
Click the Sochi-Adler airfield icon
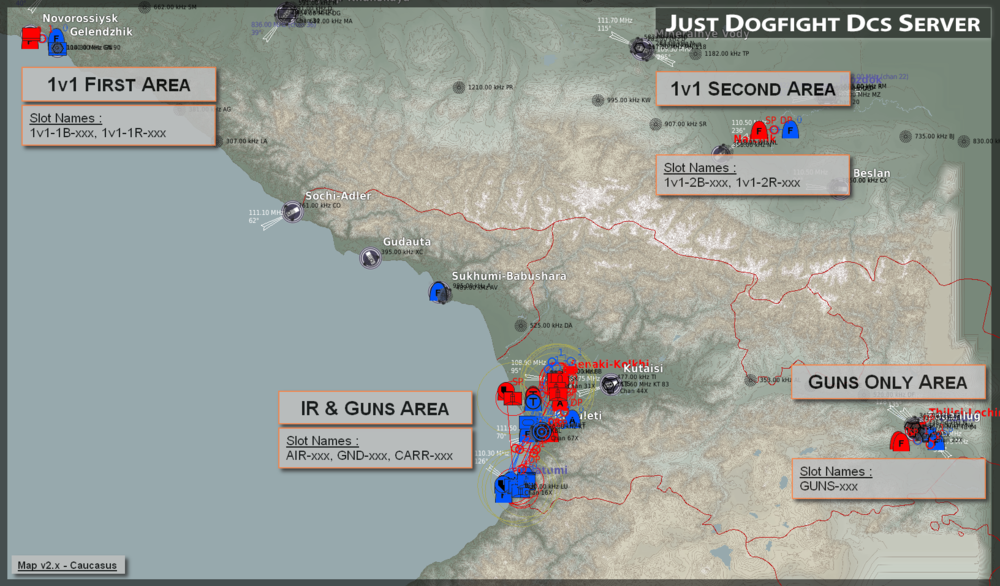292,212
